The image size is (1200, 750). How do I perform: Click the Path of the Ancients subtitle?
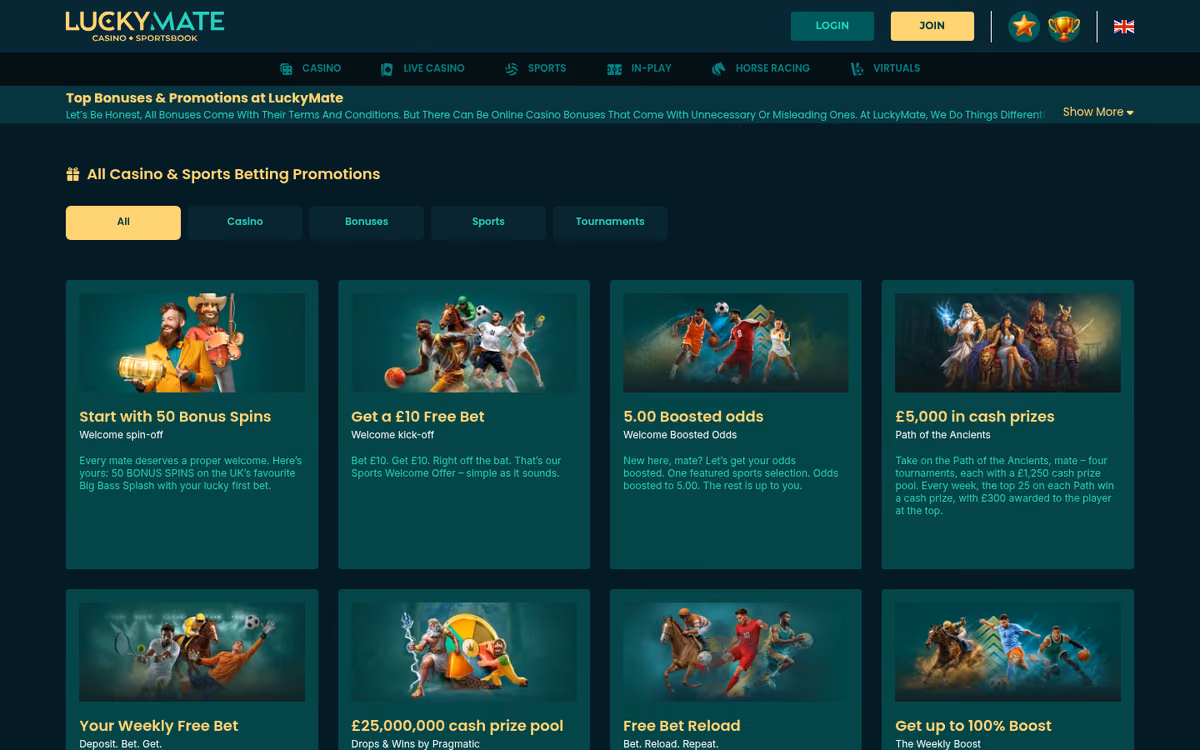click(x=943, y=435)
